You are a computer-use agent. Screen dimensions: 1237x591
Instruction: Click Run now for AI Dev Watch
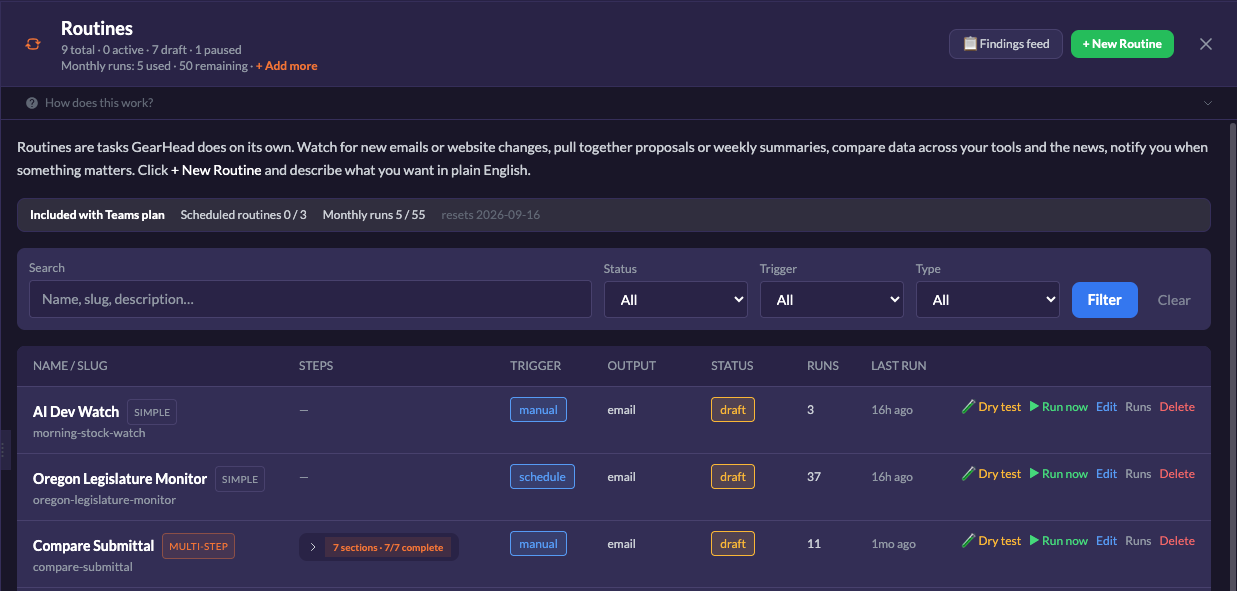pos(1059,407)
